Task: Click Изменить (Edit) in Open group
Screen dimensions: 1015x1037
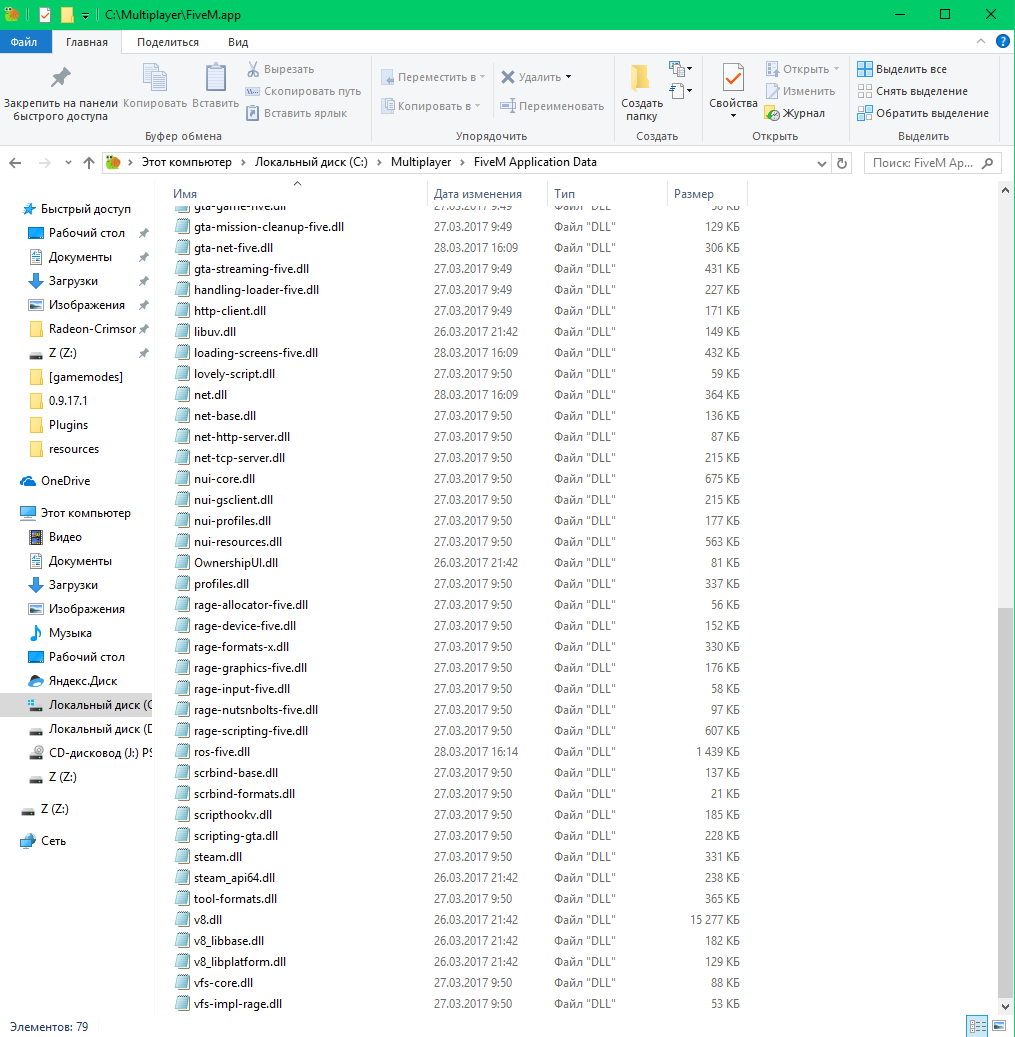Action: click(x=801, y=91)
